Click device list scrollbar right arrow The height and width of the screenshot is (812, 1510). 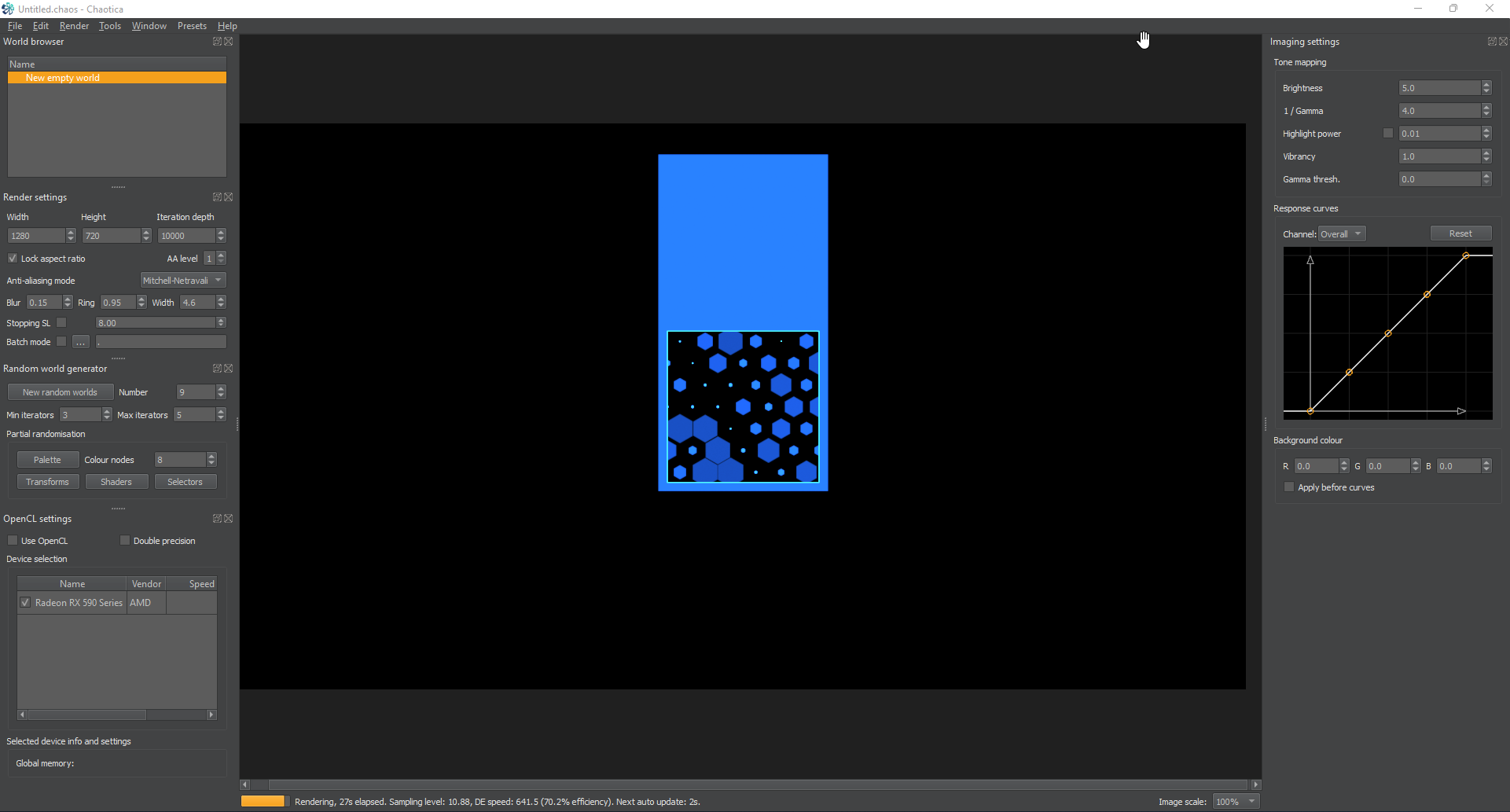click(211, 715)
